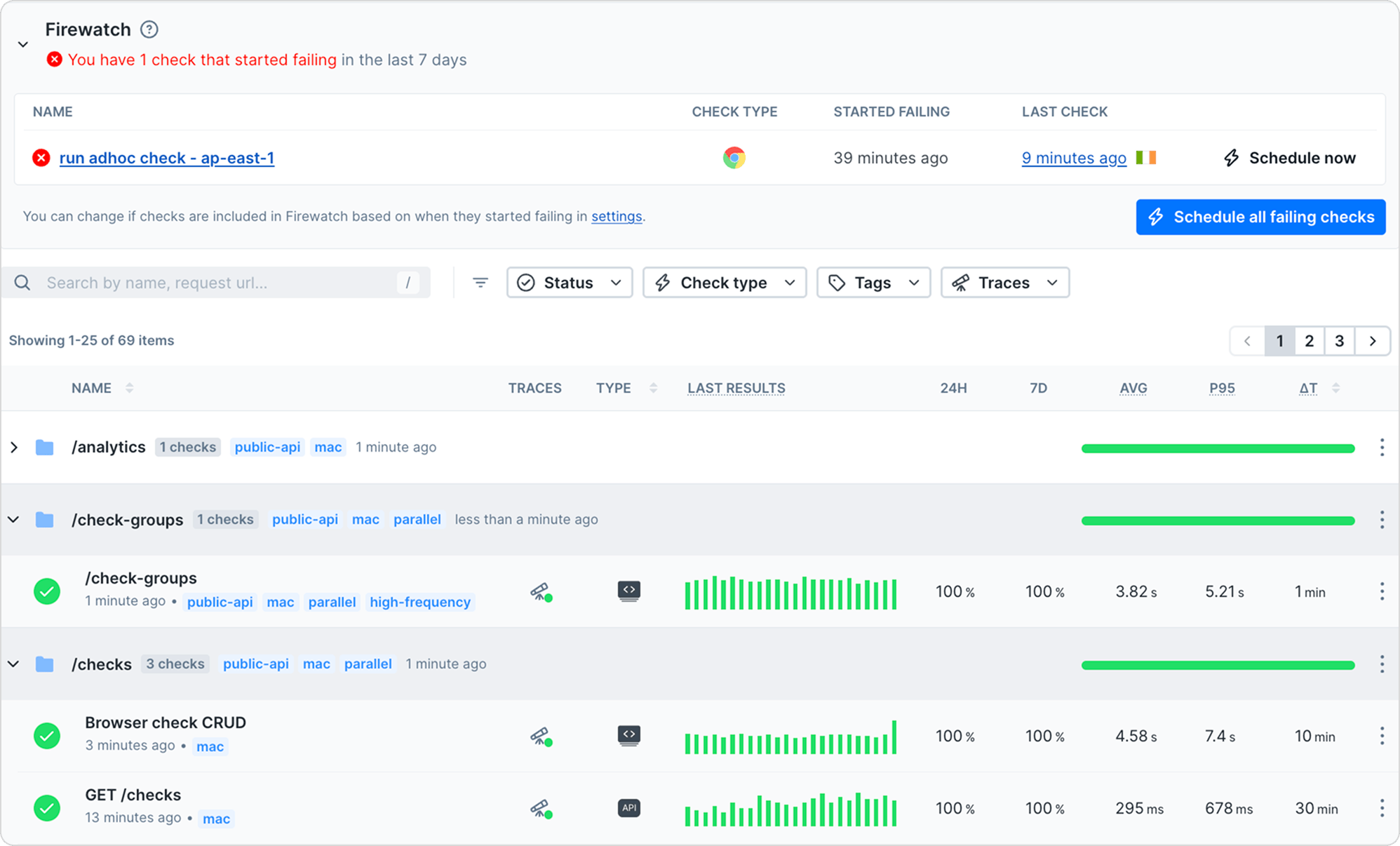Viewport: 1400px width, 846px height.
Task: Open the Tags filter dropdown
Action: point(873,282)
